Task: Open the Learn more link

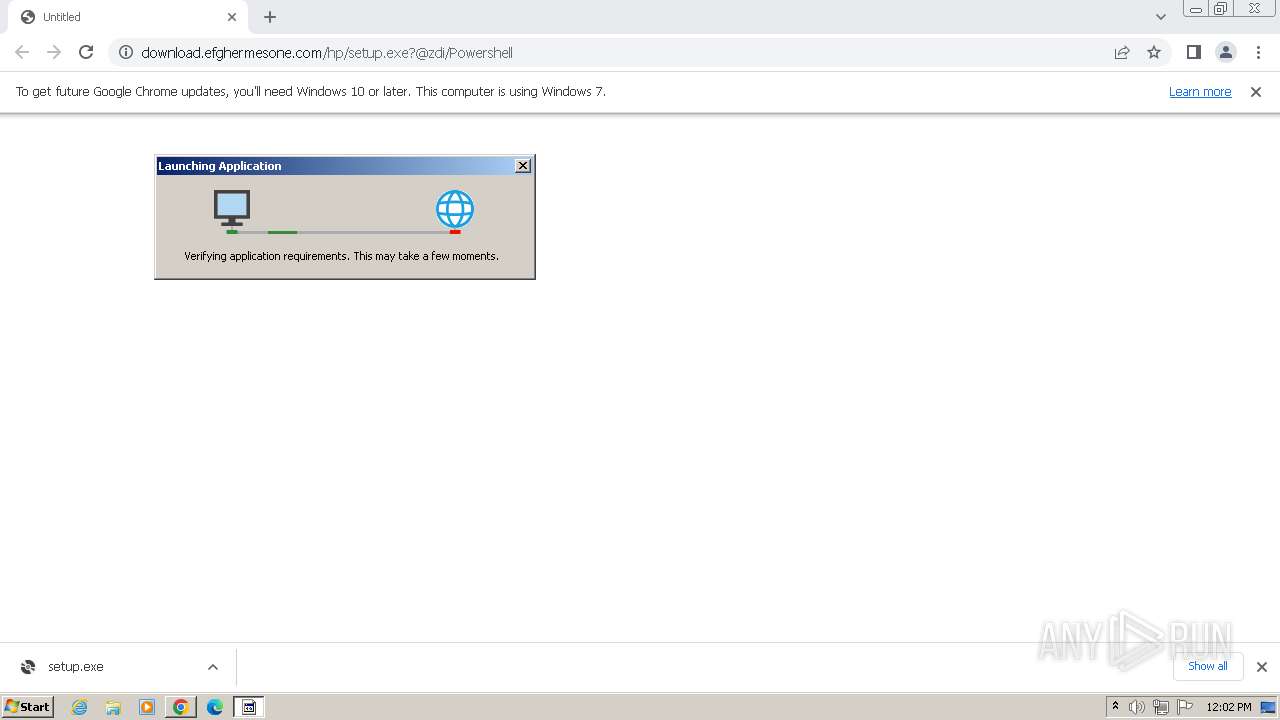Action: (1200, 91)
